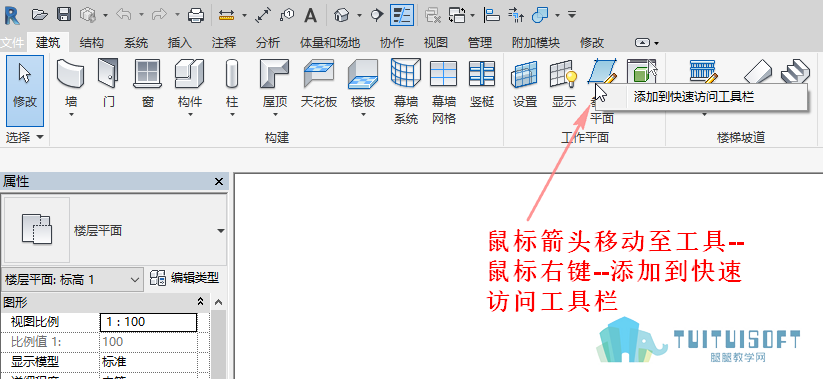This screenshot has width=823, height=379.
Task: Switch to the 系统 ribbon tab
Action: 136,43
